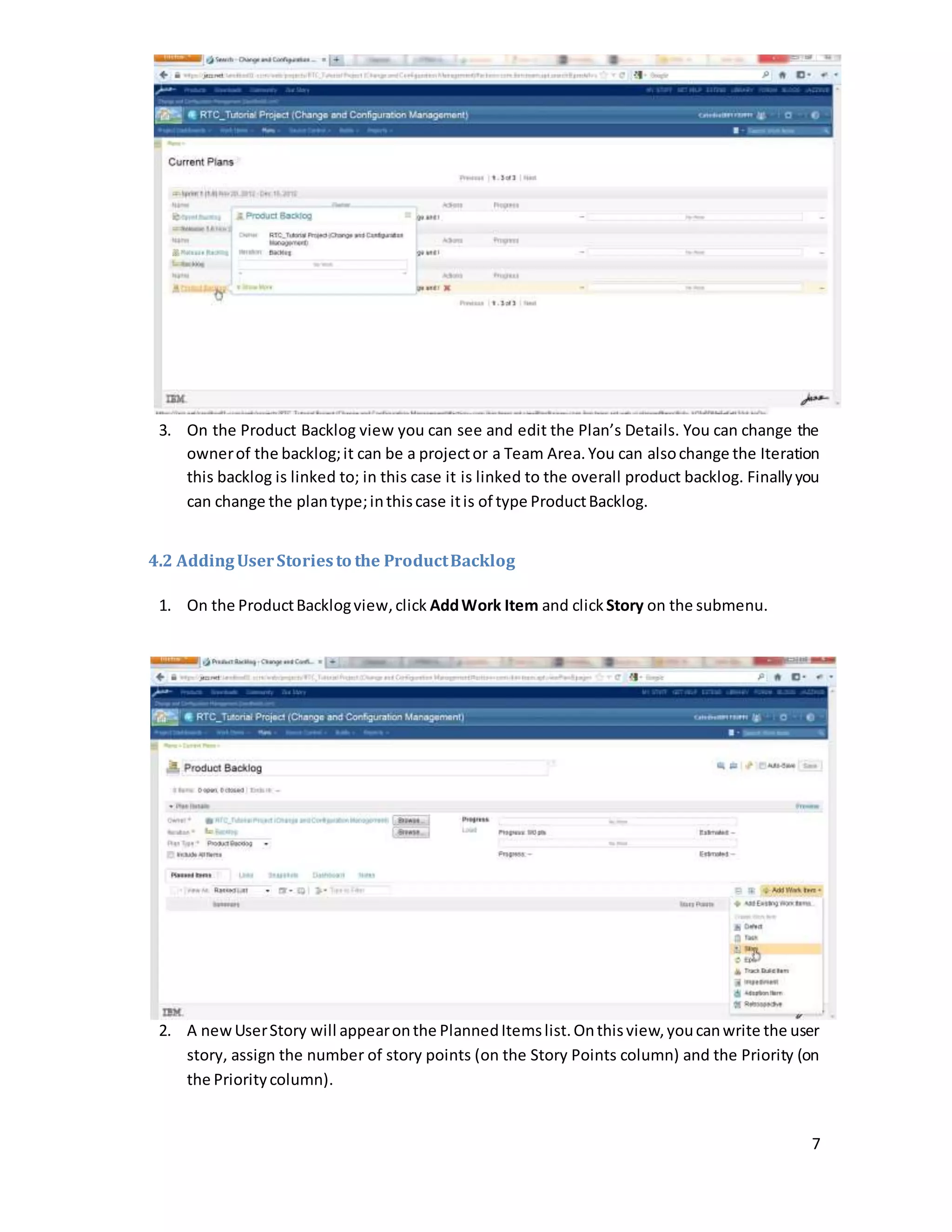The image size is (952, 1232).
Task: Toggle select-all checkbox beside View As
Action: [174, 891]
